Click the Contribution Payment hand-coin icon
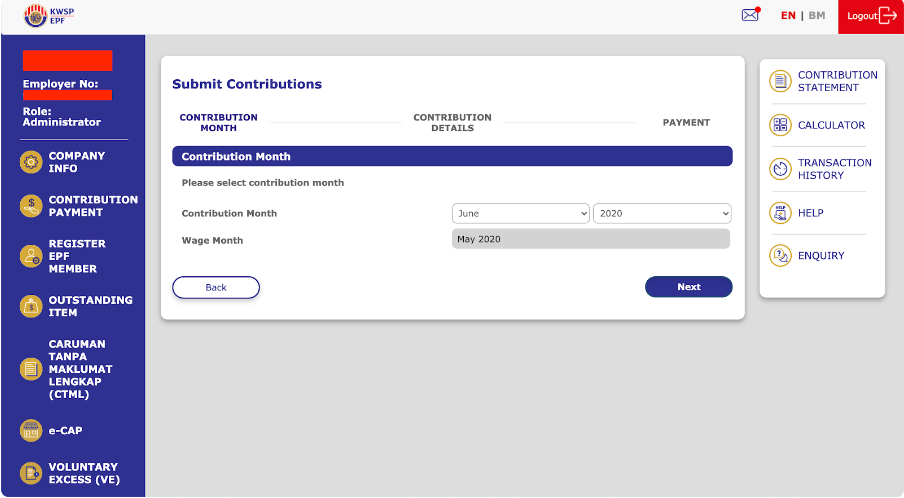 (31, 206)
